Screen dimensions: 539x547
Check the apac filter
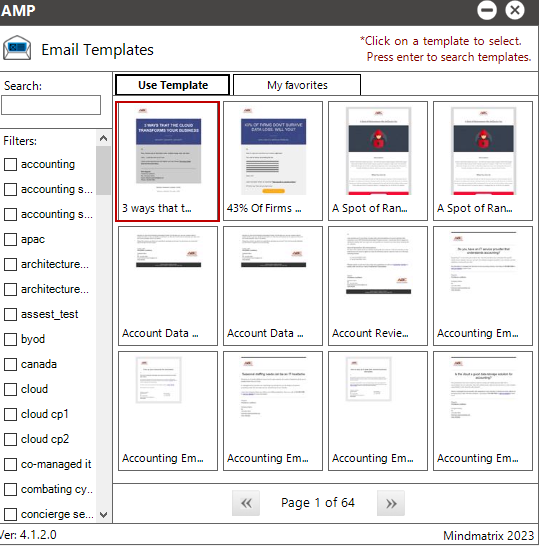tap(10, 239)
